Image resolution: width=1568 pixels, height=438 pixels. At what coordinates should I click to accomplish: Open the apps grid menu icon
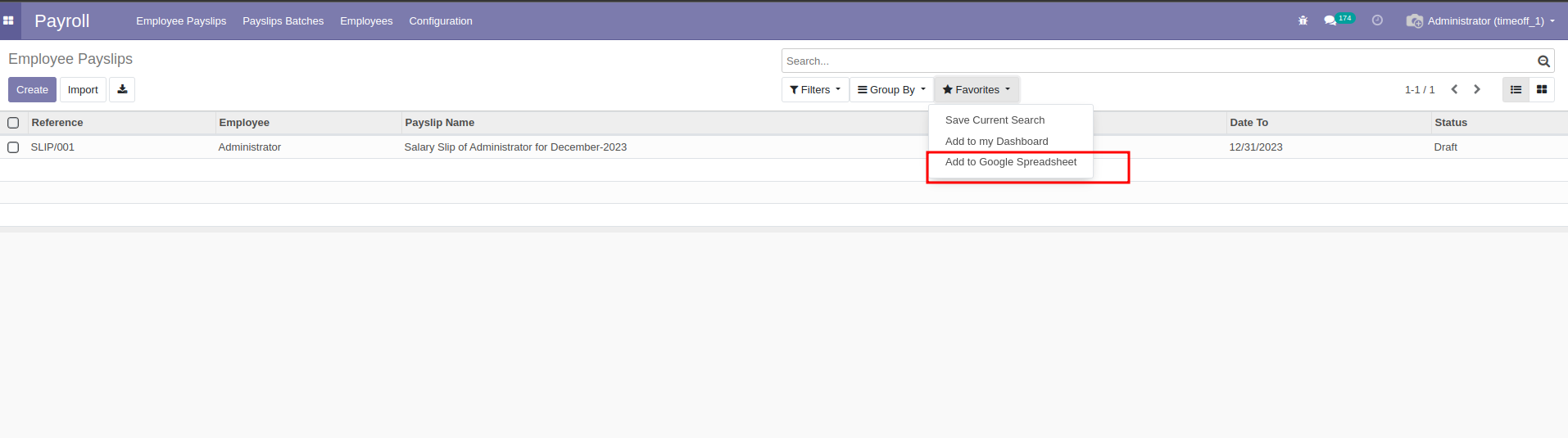point(8,20)
